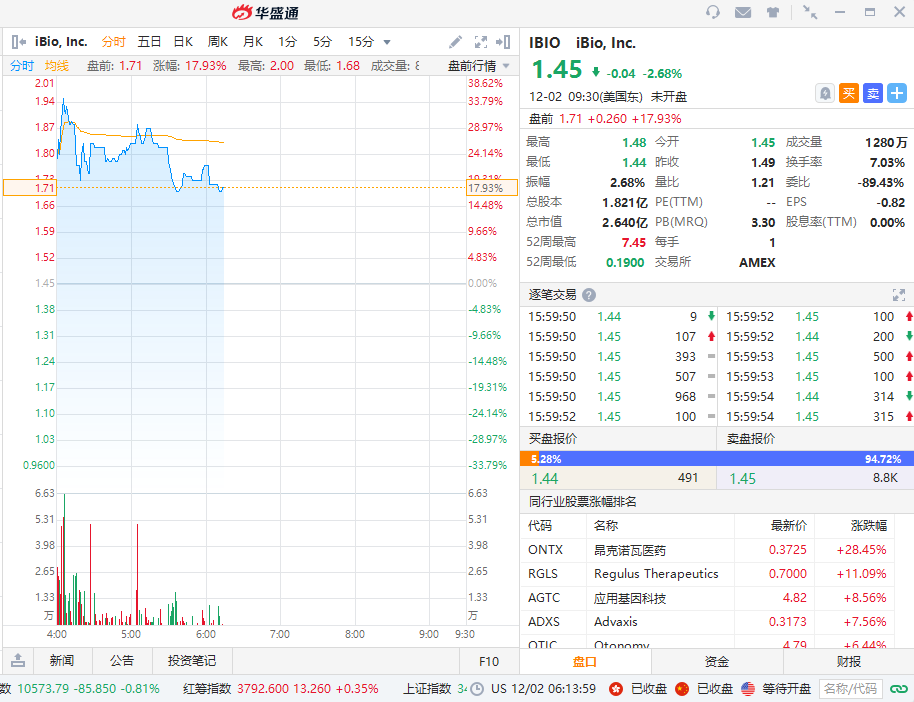This screenshot has height=702, width=914.
Task: Toggle the 均线 average line
Action: (57, 66)
